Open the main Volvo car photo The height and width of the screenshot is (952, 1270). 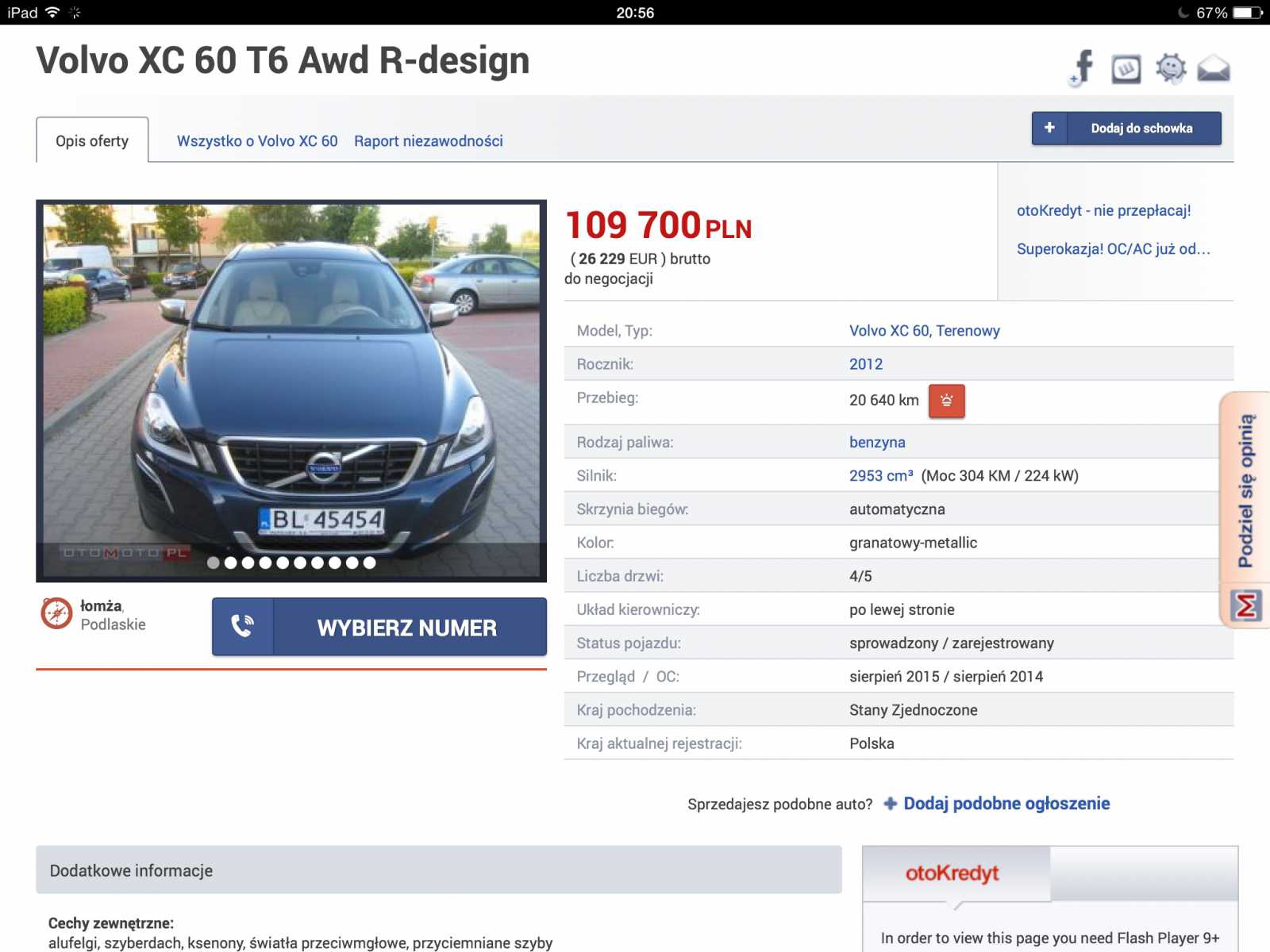(x=291, y=390)
